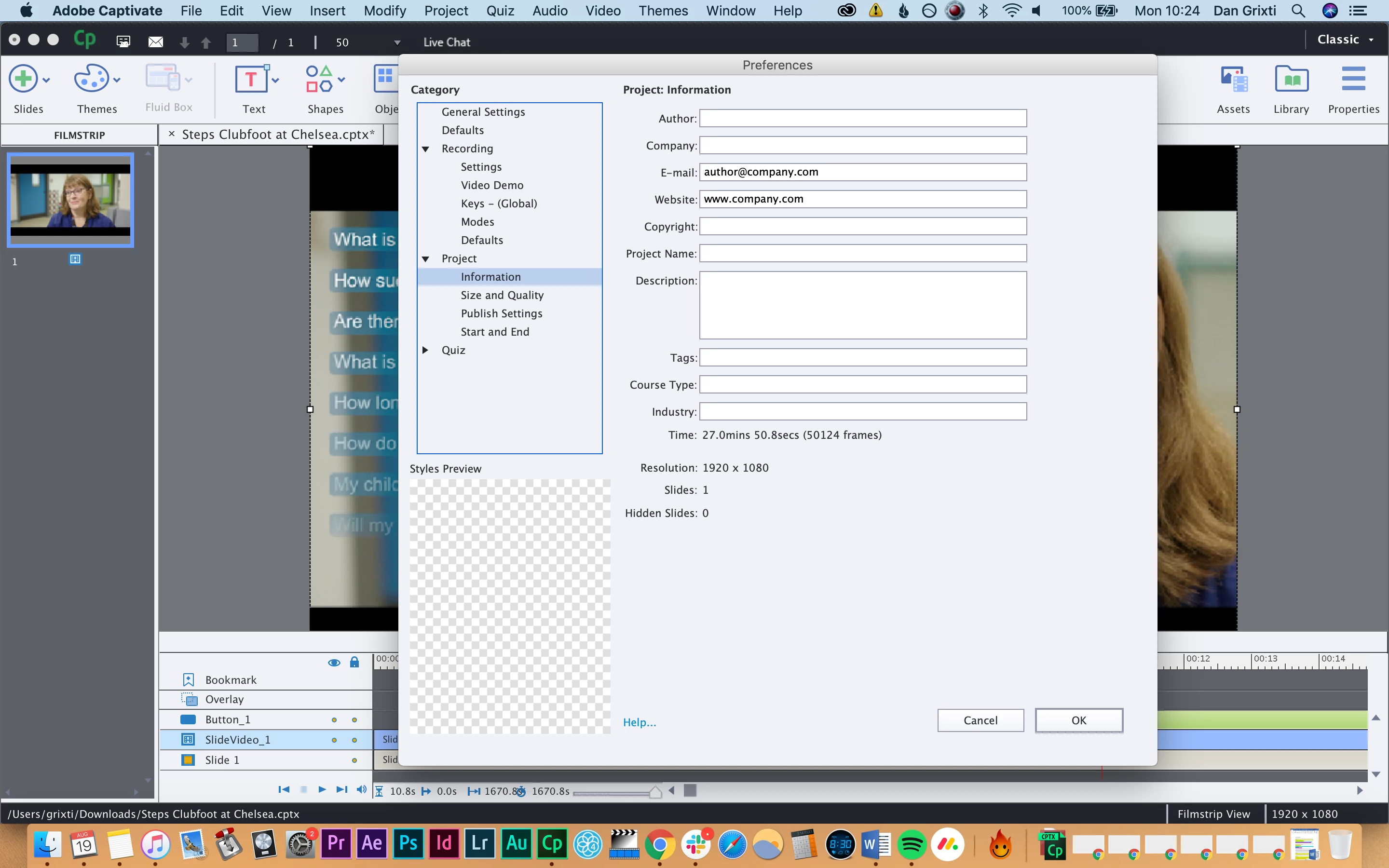This screenshot has width=1389, height=868.
Task: Open the Slides insert icon
Action: point(24,79)
